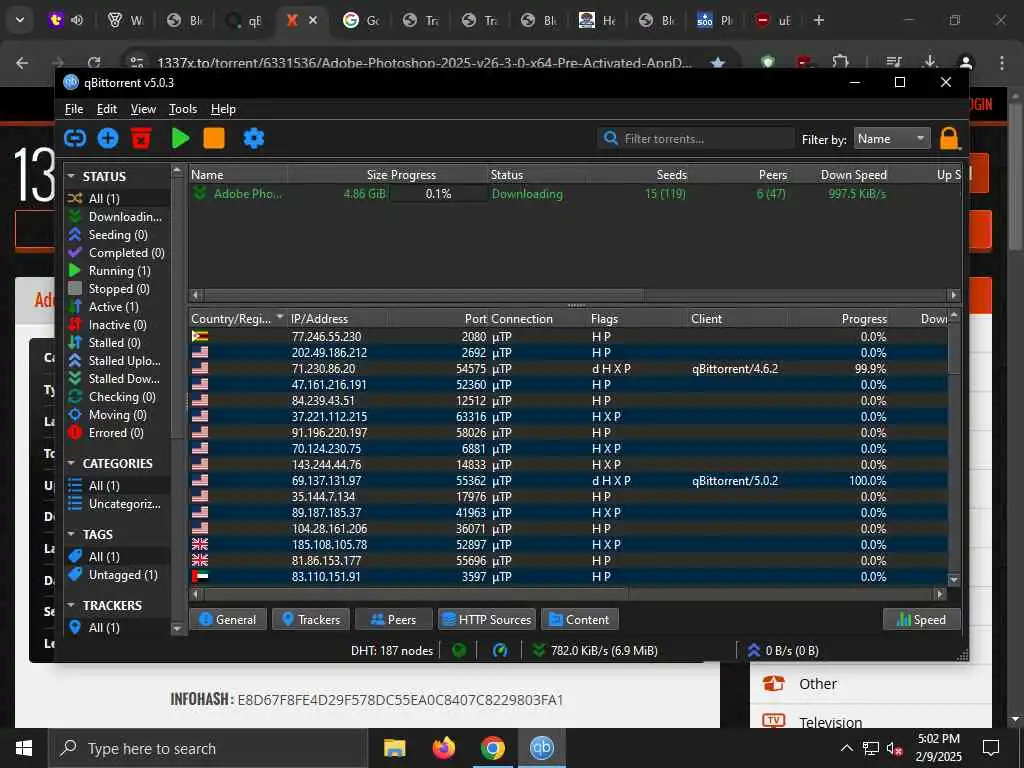Viewport: 1024px width, 768px height.
Task: Select the Completed (0) status filter
Action: tap(116, 253)
